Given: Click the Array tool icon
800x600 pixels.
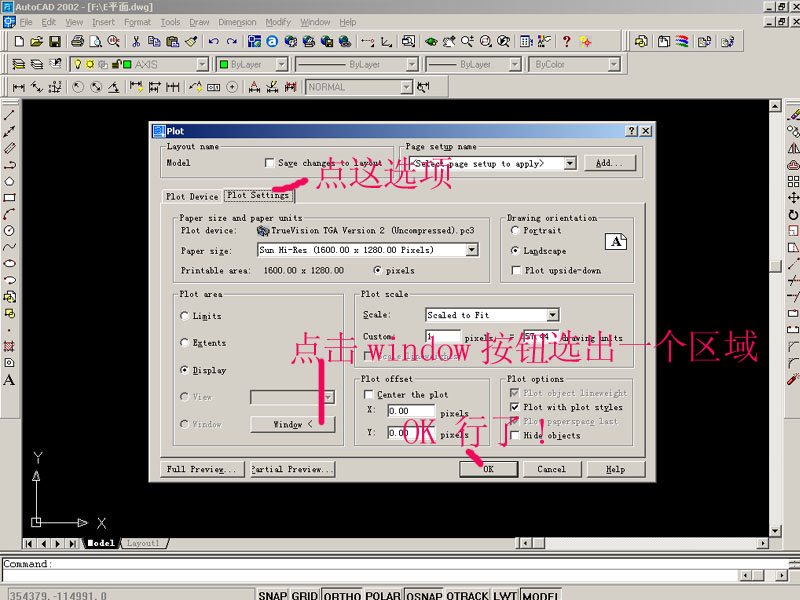Looking at the screenshot, I should (793, 182).
